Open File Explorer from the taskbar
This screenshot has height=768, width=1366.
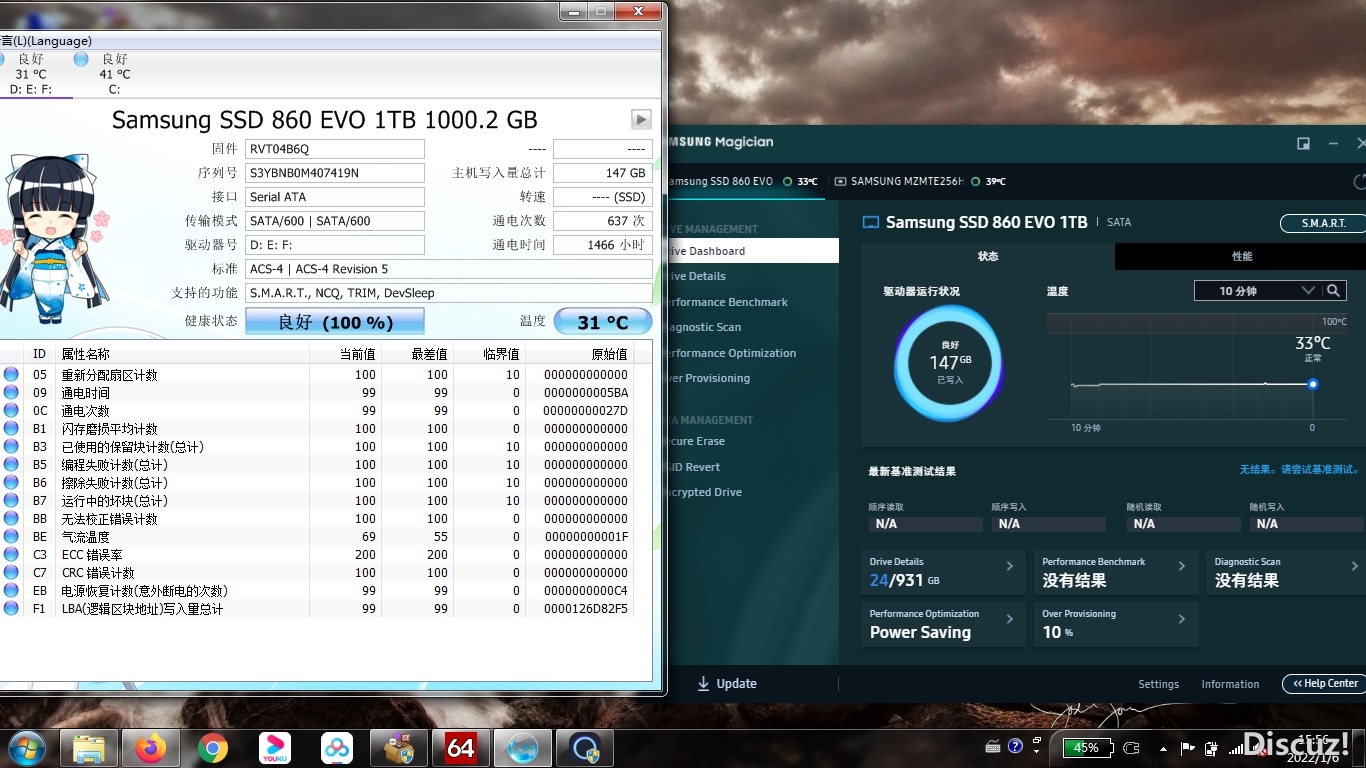click(89, 748)
